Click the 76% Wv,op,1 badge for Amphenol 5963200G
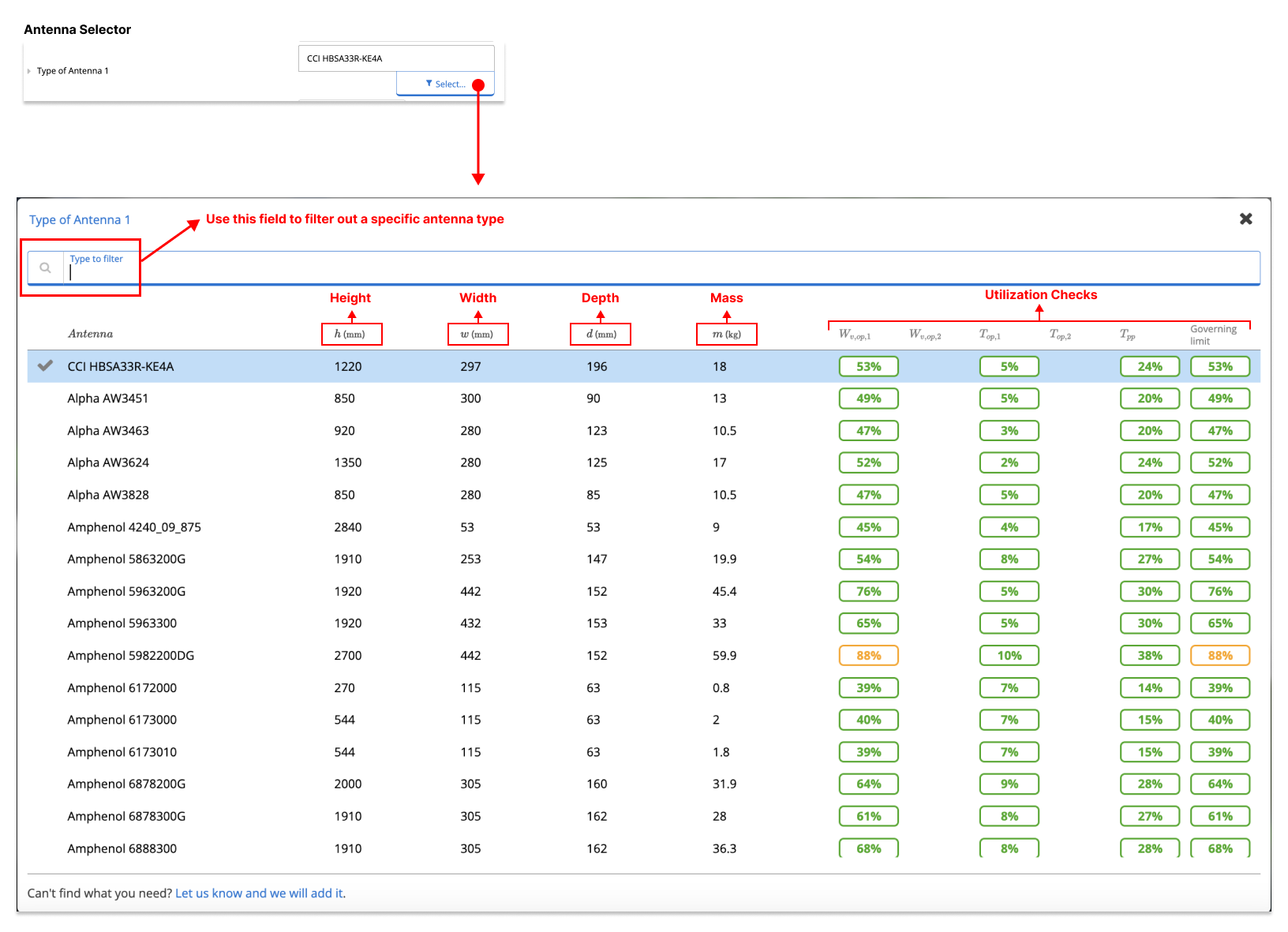Screen dimensions: 1288x932 coord(868,591)
